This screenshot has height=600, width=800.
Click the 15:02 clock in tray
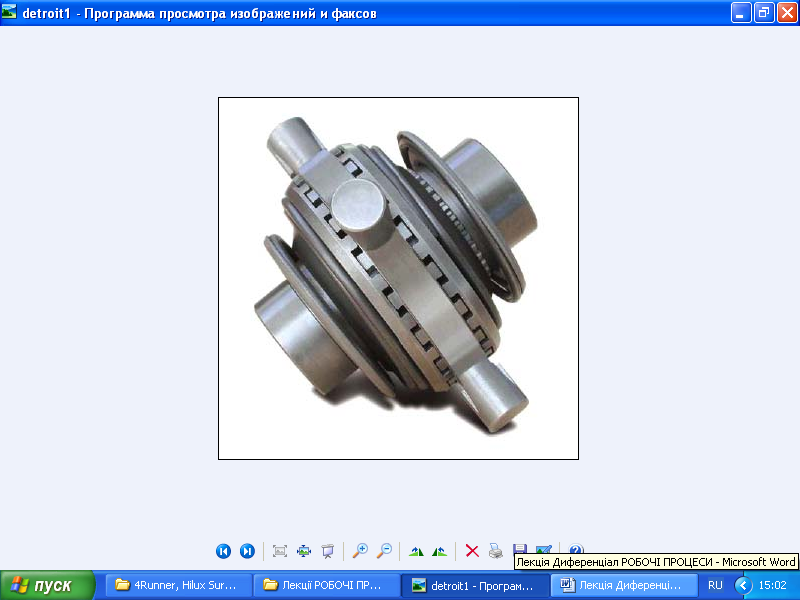click(772, 585)
